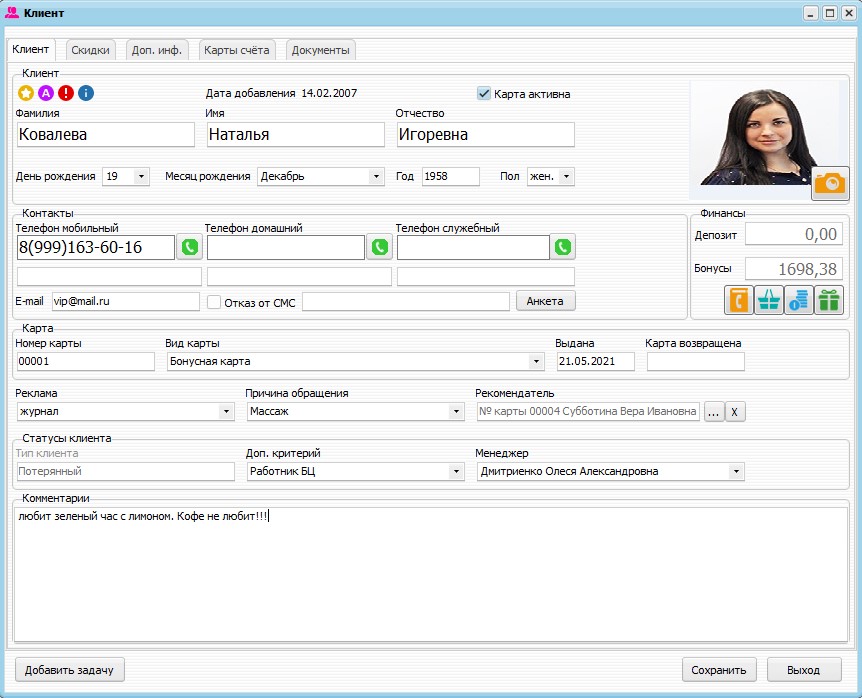Image resolution: width=862 pixels, height=698 pixels.
Task: Click into the E-mail input field
Action: pos(125,301)
